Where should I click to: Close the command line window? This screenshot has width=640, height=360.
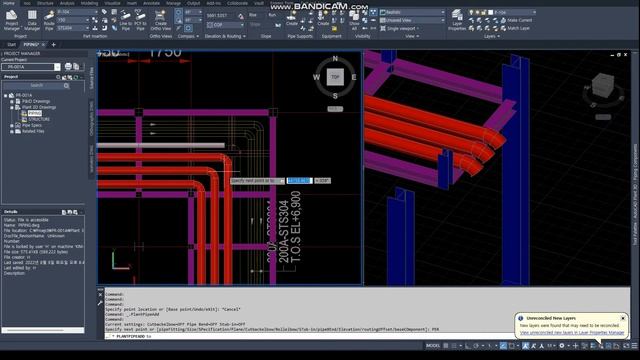point(100,294)
